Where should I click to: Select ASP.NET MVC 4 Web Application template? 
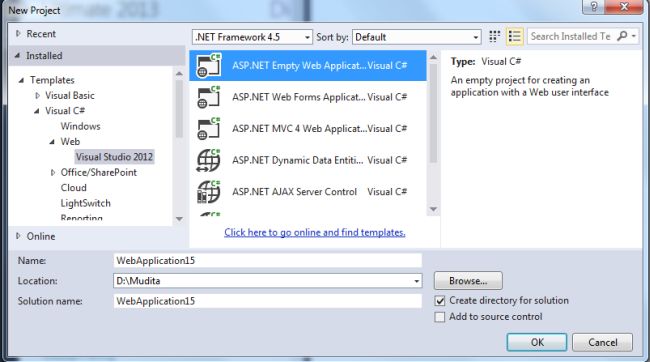tap(308, 129)
